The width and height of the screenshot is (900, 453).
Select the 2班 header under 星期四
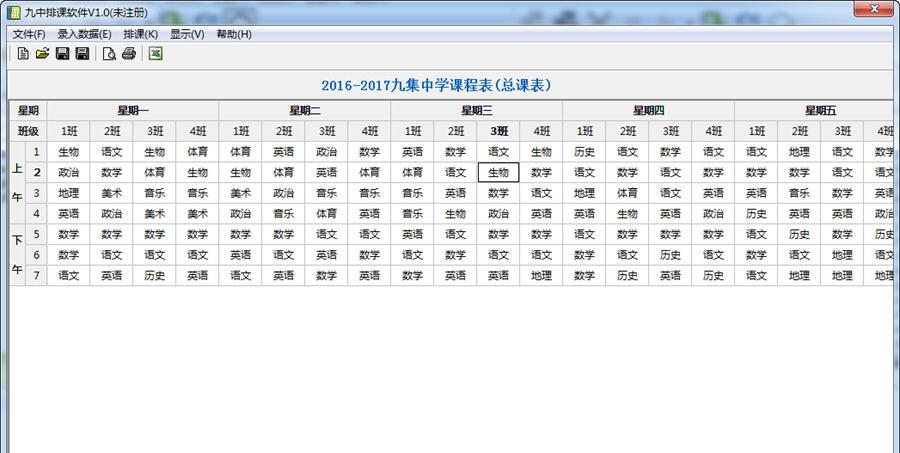click(627, 131)
